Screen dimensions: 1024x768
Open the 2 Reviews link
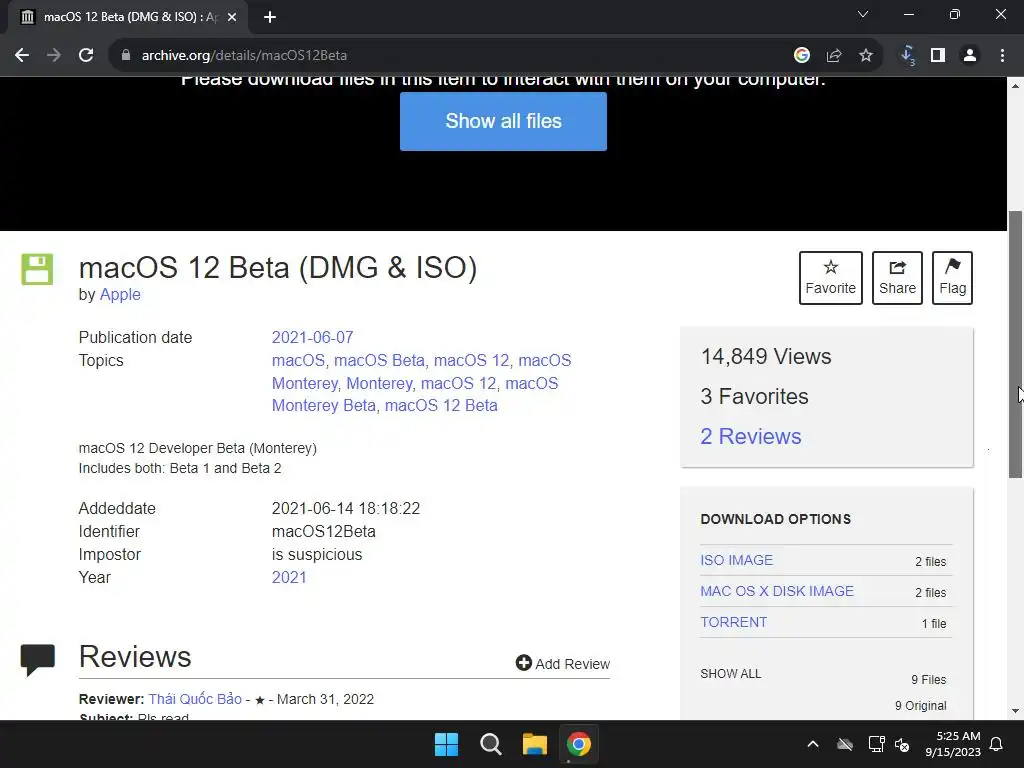(751, 436)
